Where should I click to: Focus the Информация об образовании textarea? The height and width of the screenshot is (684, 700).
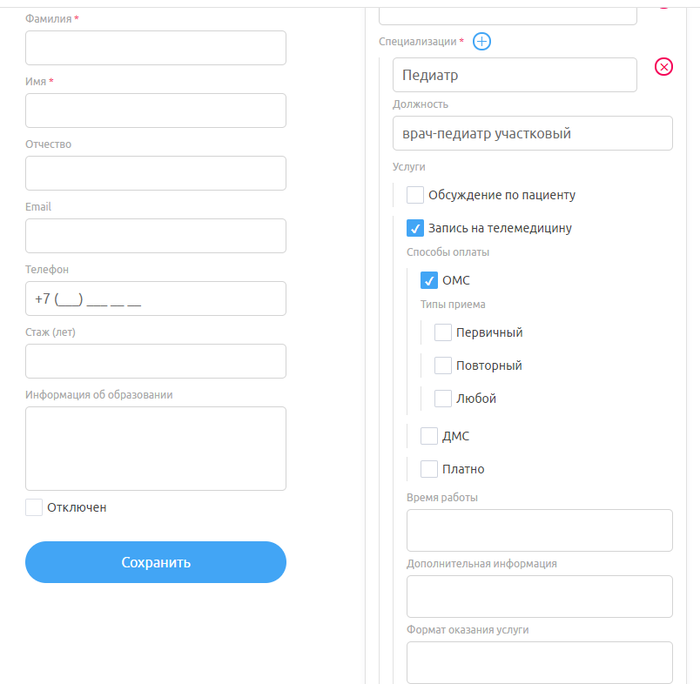tap(156, 448)
